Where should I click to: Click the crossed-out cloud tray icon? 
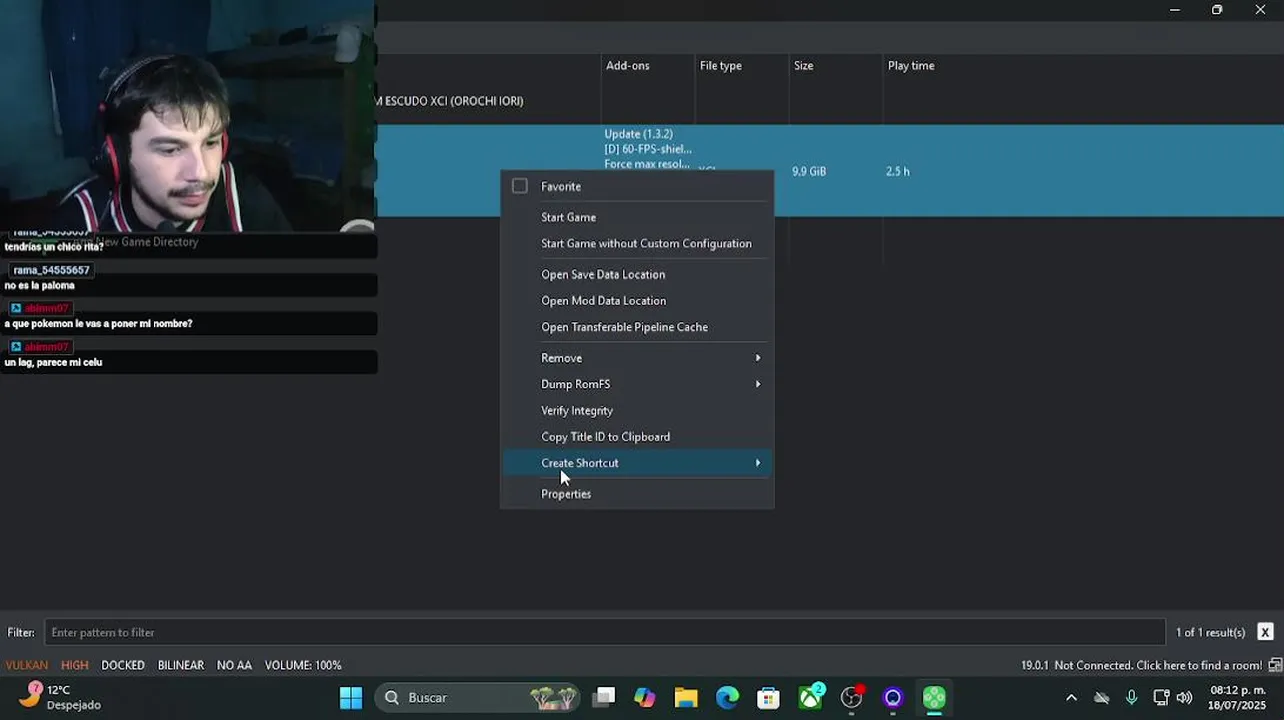point(1101,698)
